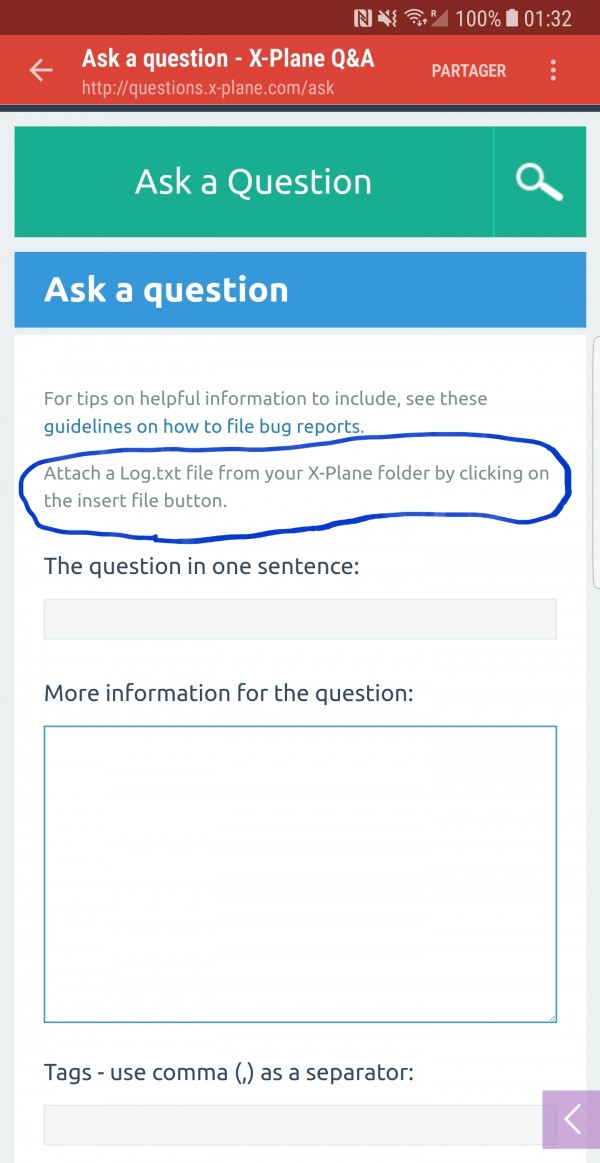This screenshot has height=1163, width=600.
Task: Tap the Wi-Fi status icon
Action: pyautogui.click(x=417, y=18)
